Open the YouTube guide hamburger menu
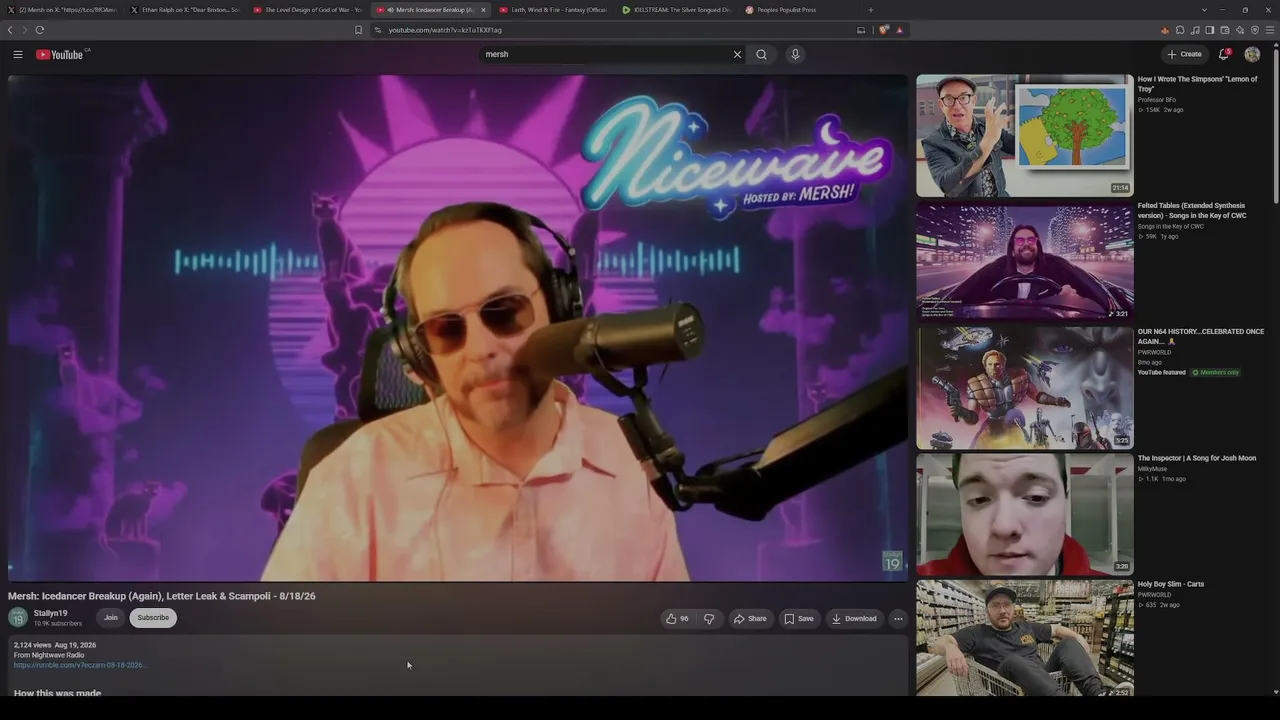The height and width of the screenshot is (720, 1280). point(18,54)
